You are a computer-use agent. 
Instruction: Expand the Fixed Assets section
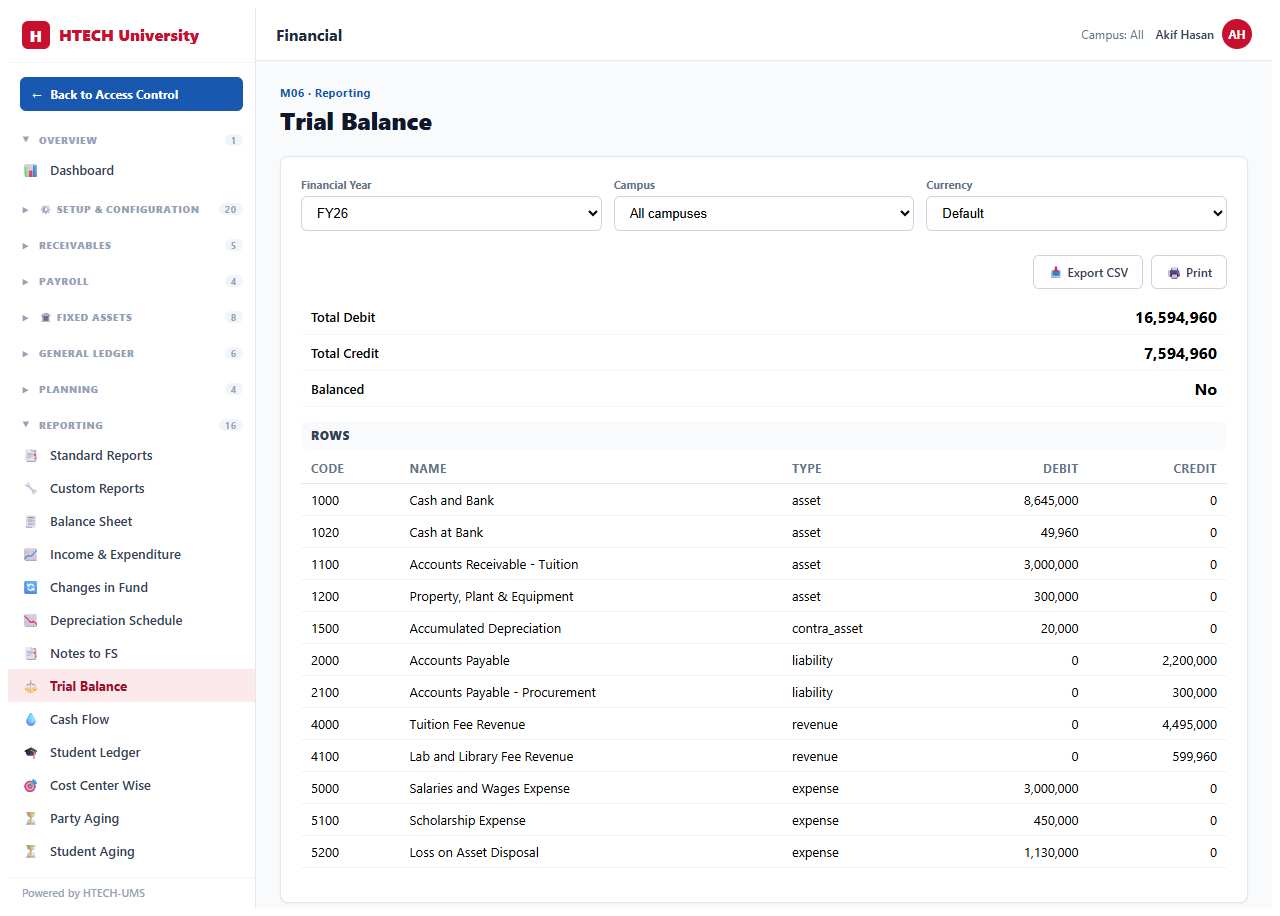click(131, 318)
